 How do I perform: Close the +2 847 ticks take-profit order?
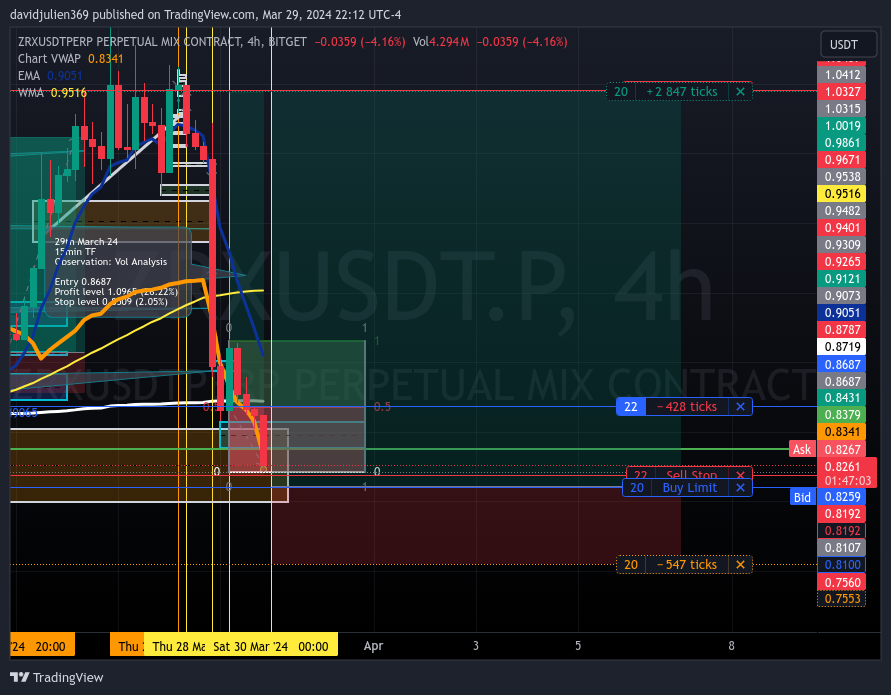[x=740, y=91]
